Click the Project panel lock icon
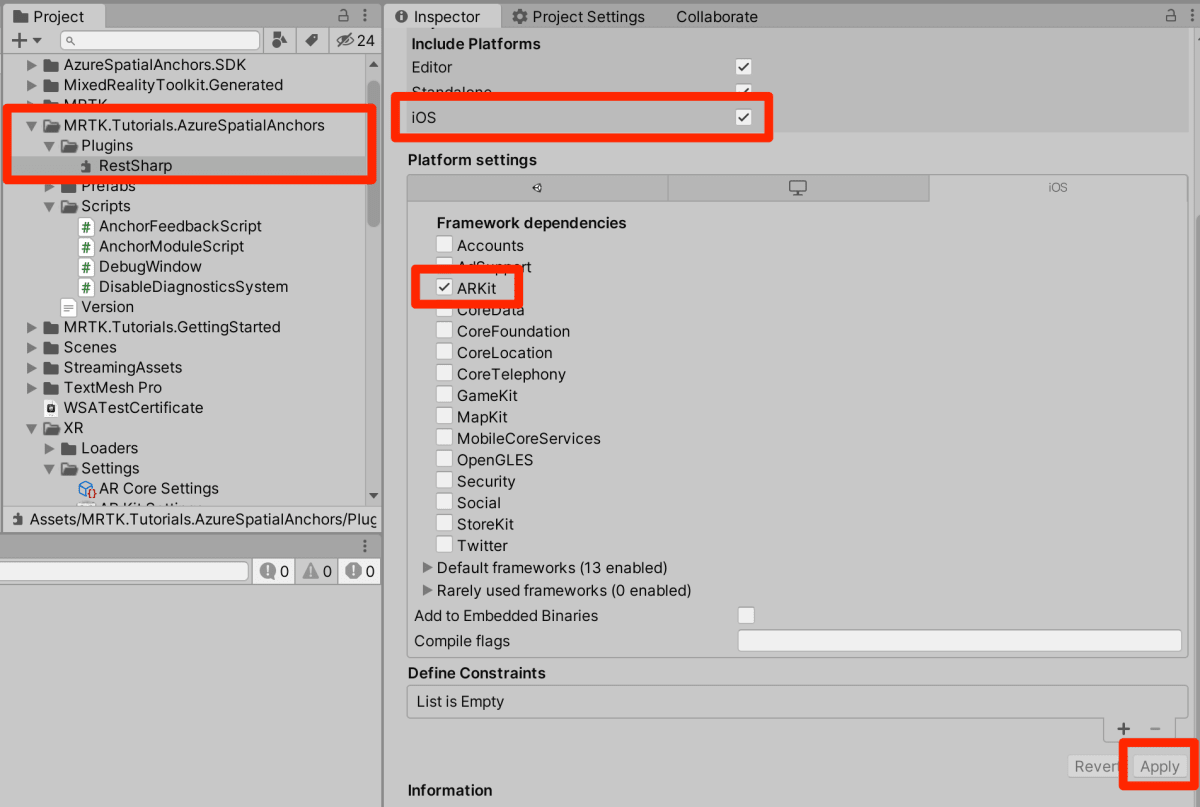The image size is (1200, 807). click(x=344, y=15)
